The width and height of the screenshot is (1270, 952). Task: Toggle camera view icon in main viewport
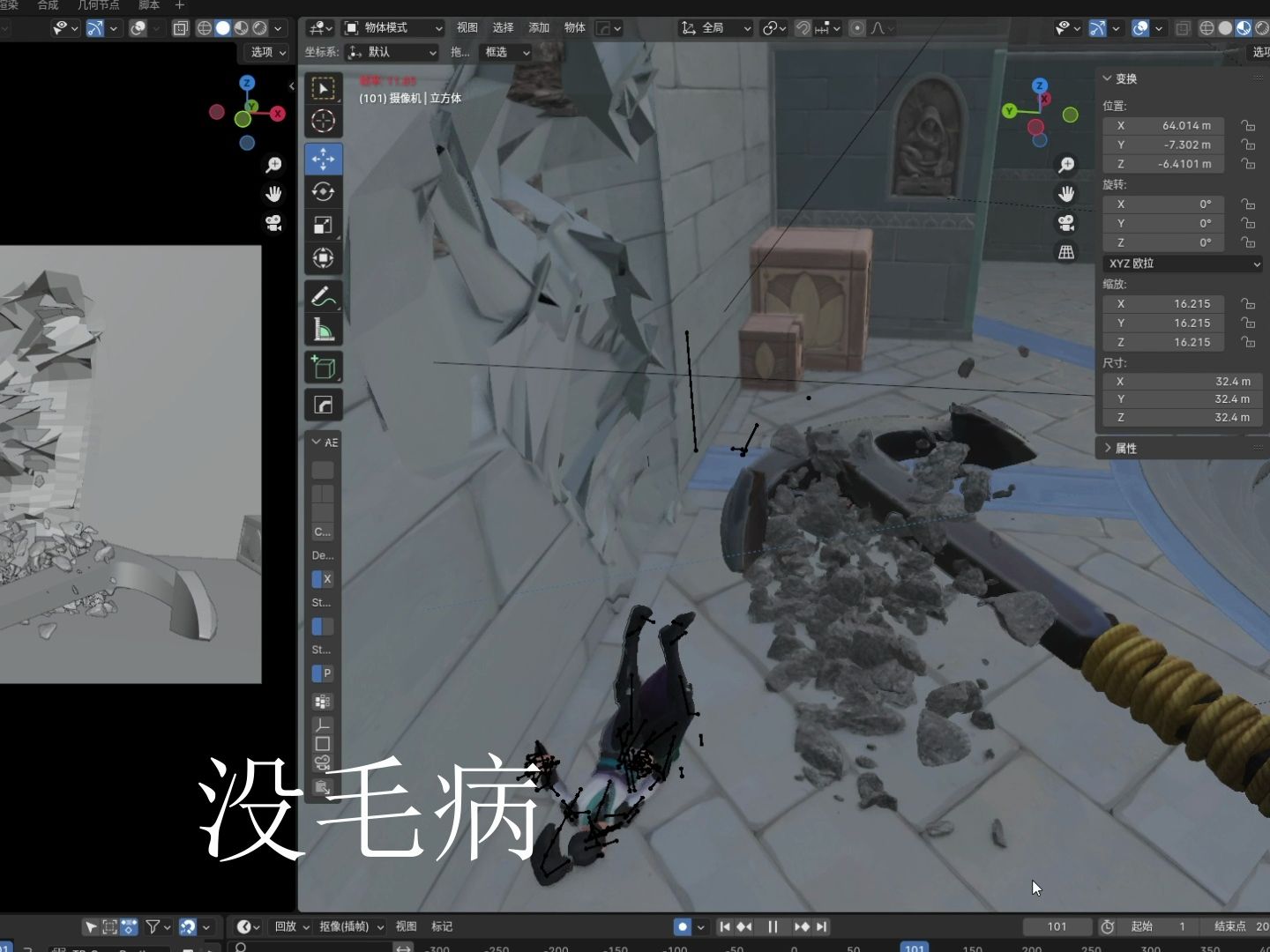coord(1066,223)
